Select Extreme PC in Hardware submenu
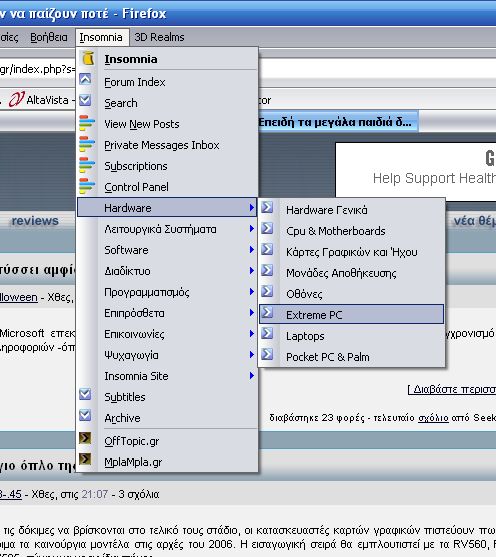The width and height of the screenshot is (496, 557). click(351, 314)
